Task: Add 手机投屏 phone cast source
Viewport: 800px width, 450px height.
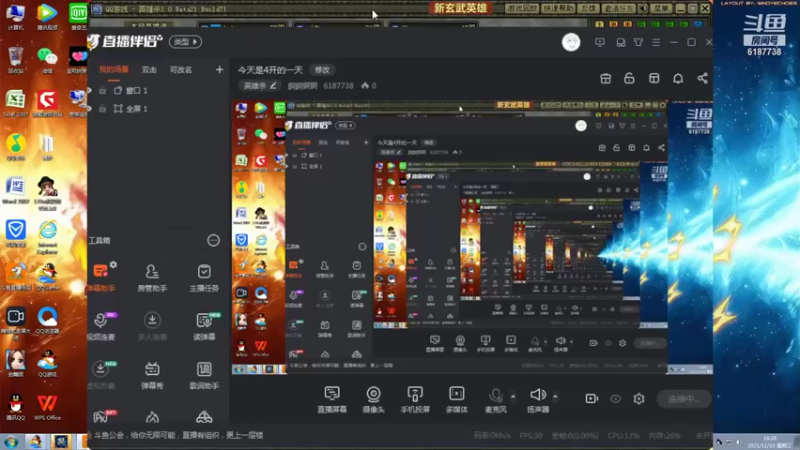Action: [x=415, y=399]
